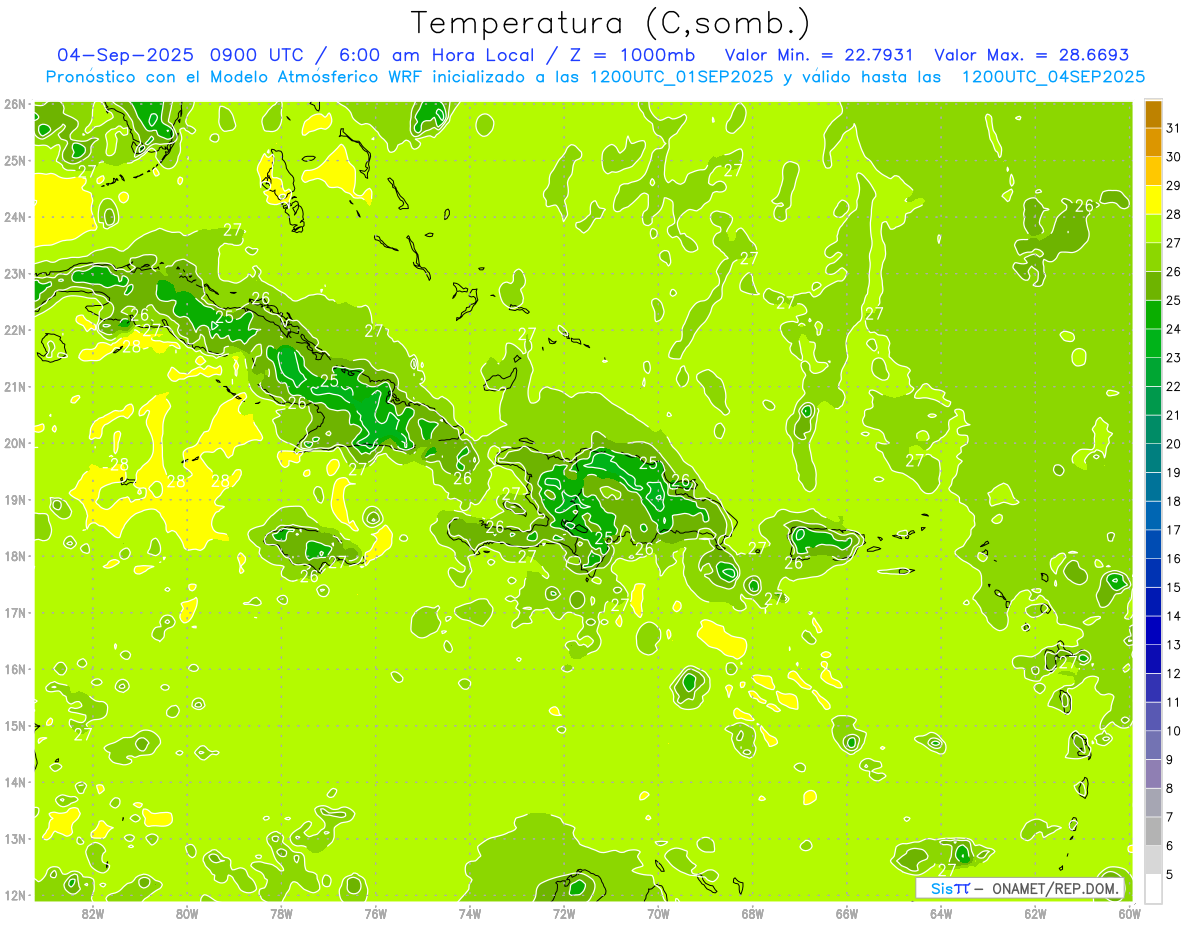1200x927 pixels.
Task: Click the 14N latitude axis label
Action: pos(15,782)
